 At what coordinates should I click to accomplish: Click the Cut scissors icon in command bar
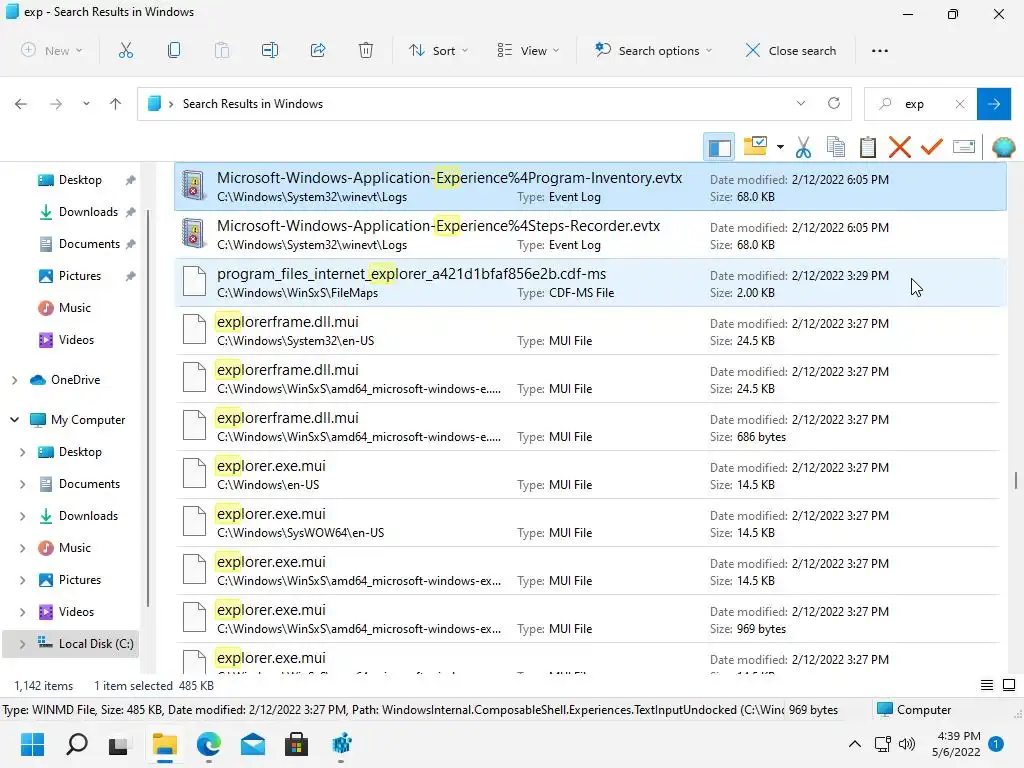[x=125, y=50]
